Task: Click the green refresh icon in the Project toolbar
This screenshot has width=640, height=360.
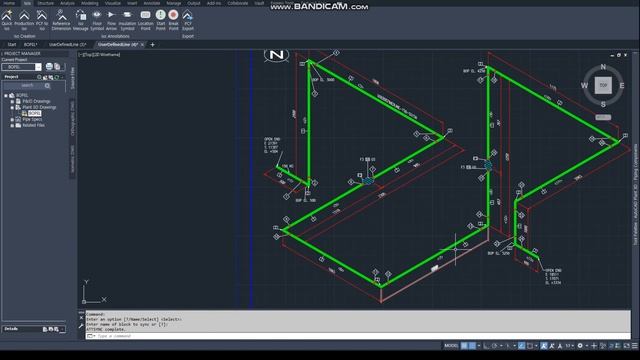Action: [x=57, y=77]
